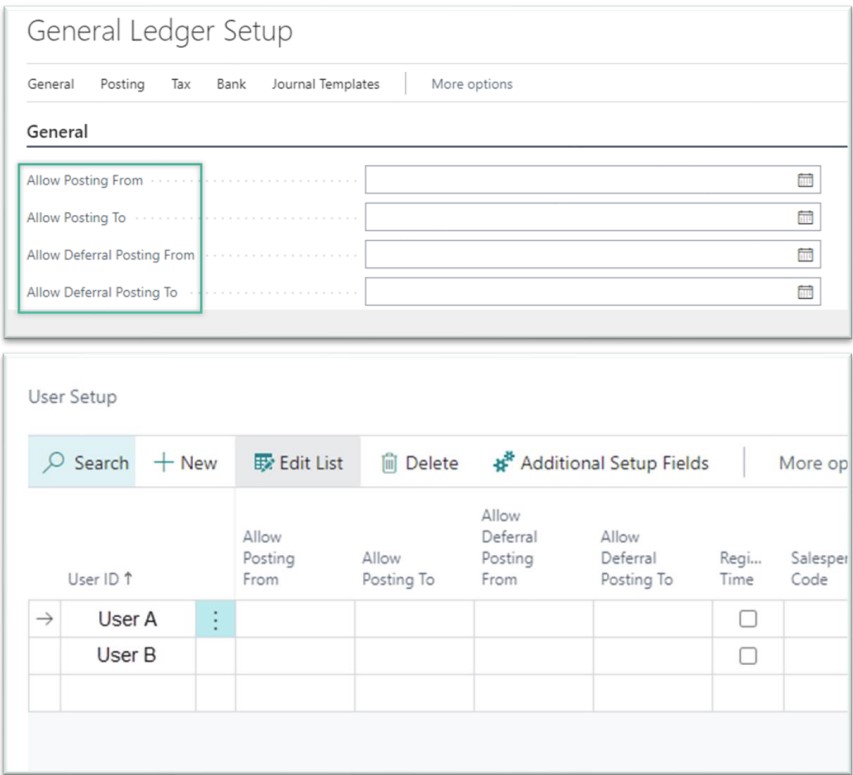This screenshot has width=853, height=775.
Task: Open the Bank menu
Action: tap(231, 84)
